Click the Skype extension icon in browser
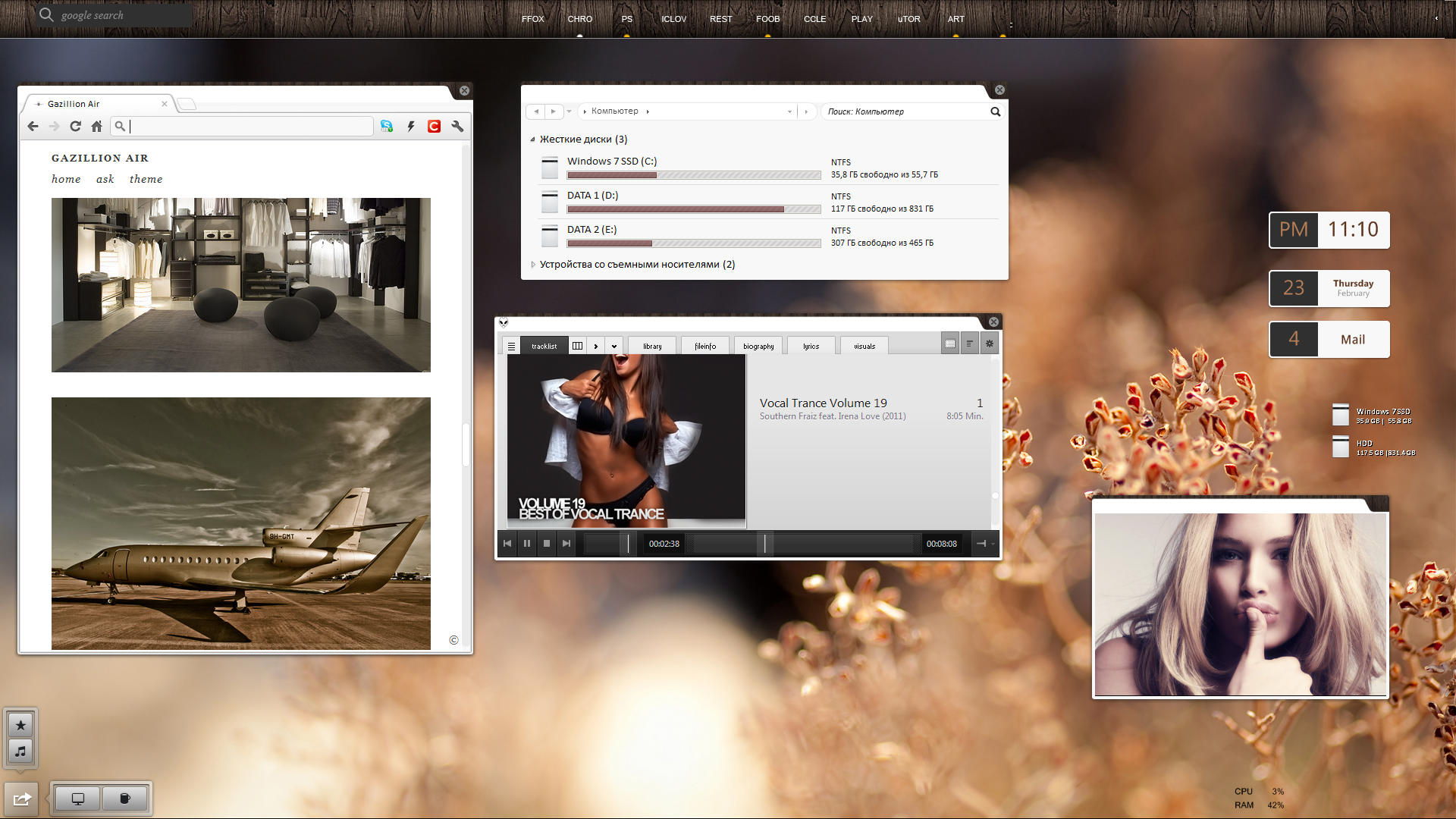The image size is (1456, 819). point(387,127)
